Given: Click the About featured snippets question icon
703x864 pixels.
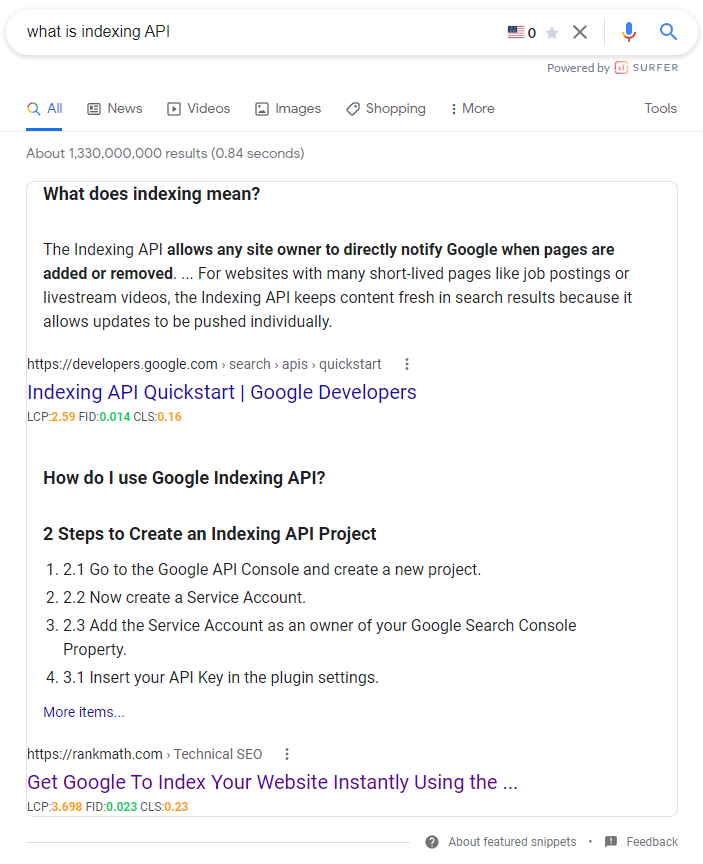Looking at the screenshot, I should click(432, 842).
